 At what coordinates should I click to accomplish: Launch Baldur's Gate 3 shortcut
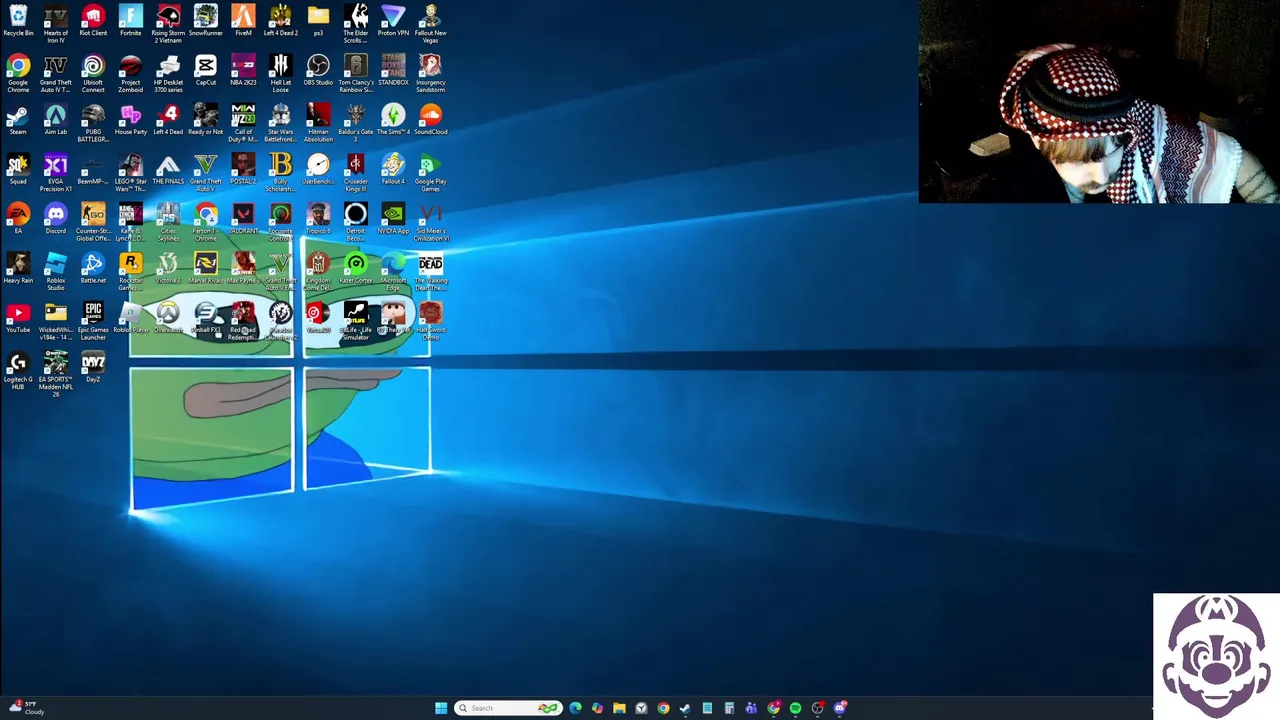(356, 123)
